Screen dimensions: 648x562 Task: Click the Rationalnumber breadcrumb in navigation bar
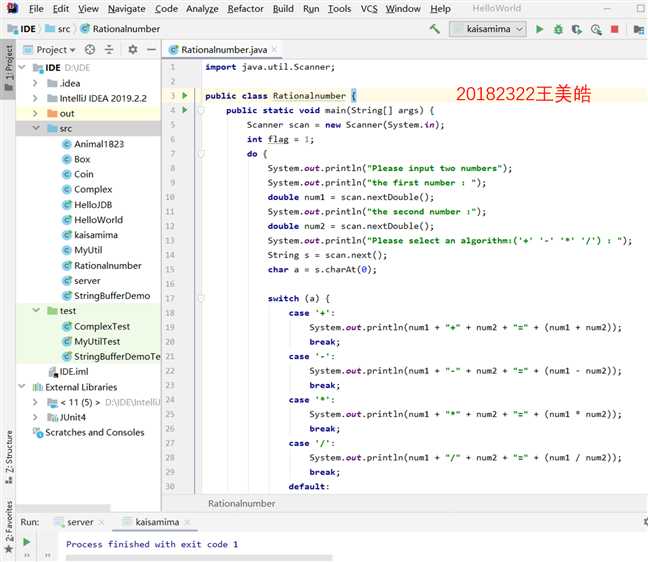[120, 29]
